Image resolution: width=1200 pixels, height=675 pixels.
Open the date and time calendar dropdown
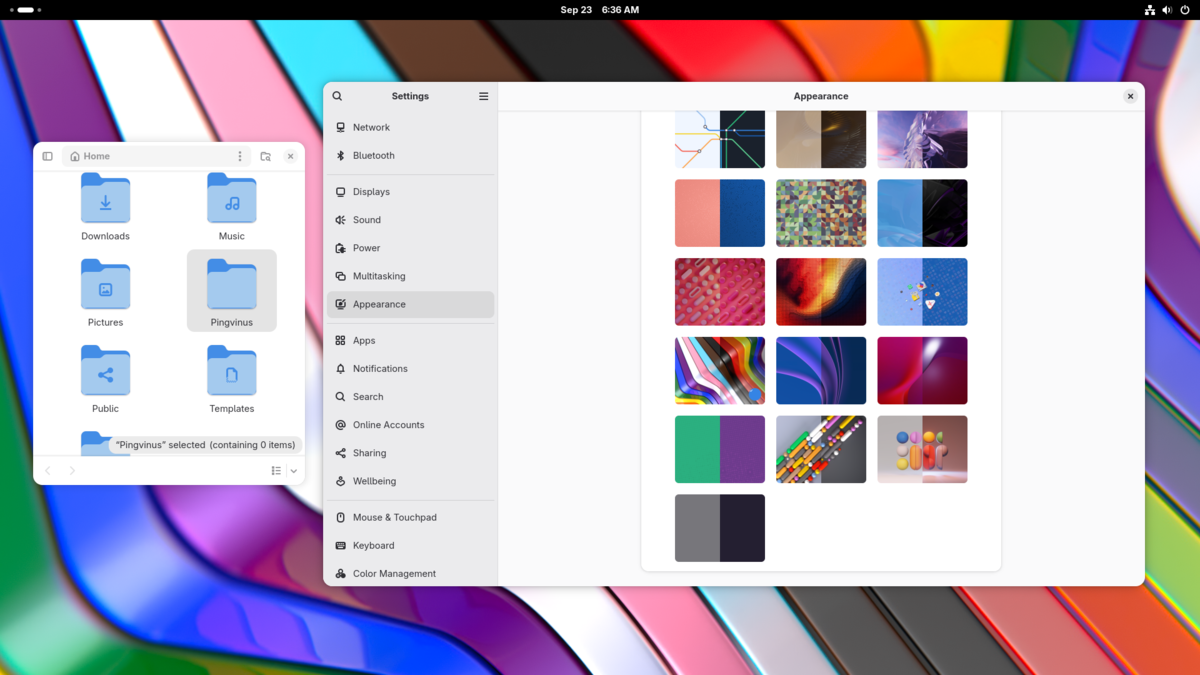(x=599, y=10)
